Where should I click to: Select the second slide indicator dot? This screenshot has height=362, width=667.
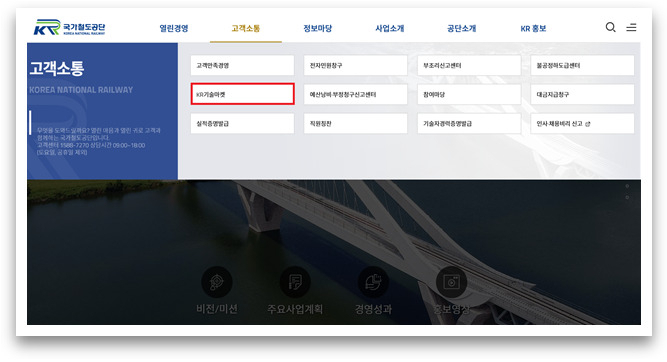point(627,197)
